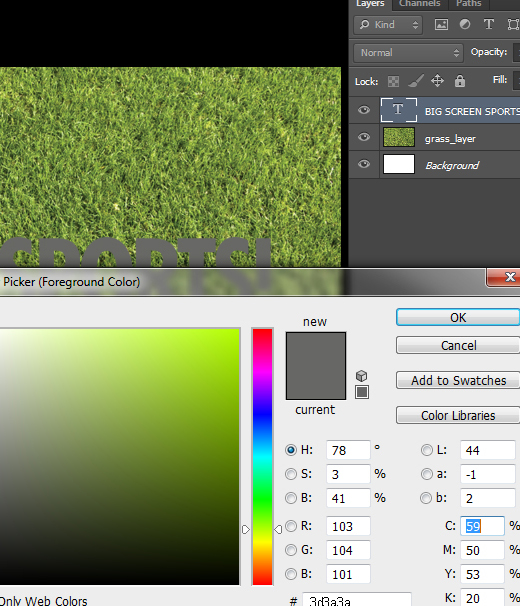Click Add to Swatches button
The image size is (520, 606).
pos(458,380)
